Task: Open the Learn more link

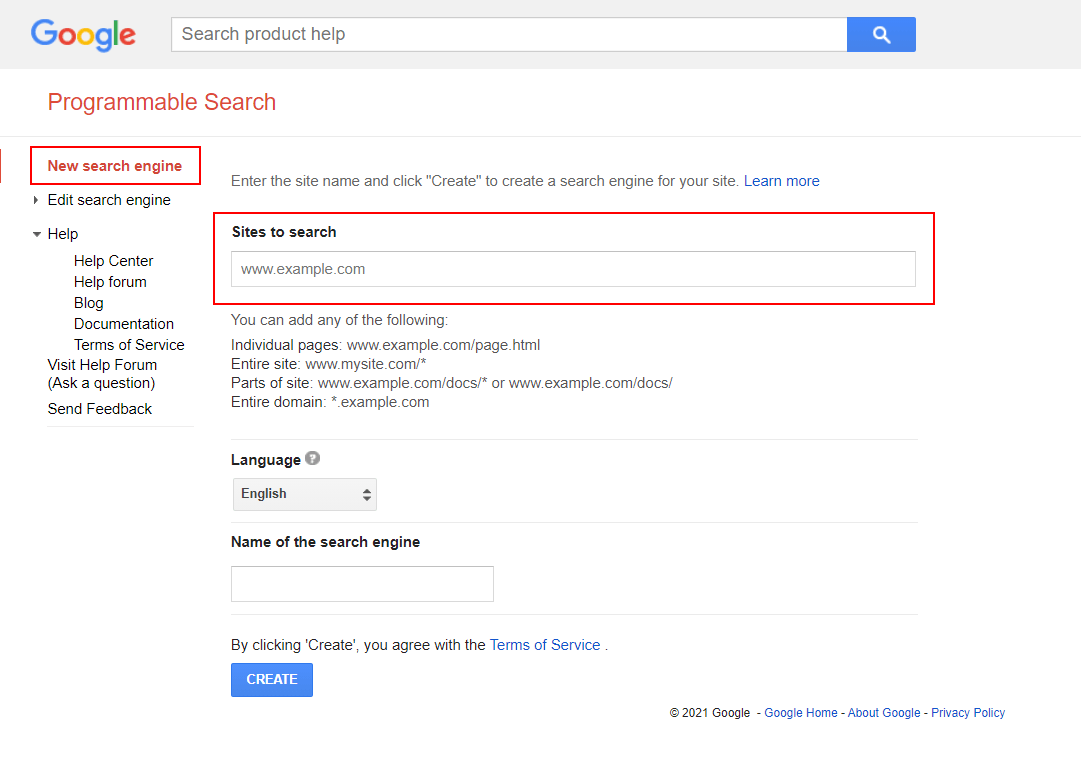Action: coord(781,181)
